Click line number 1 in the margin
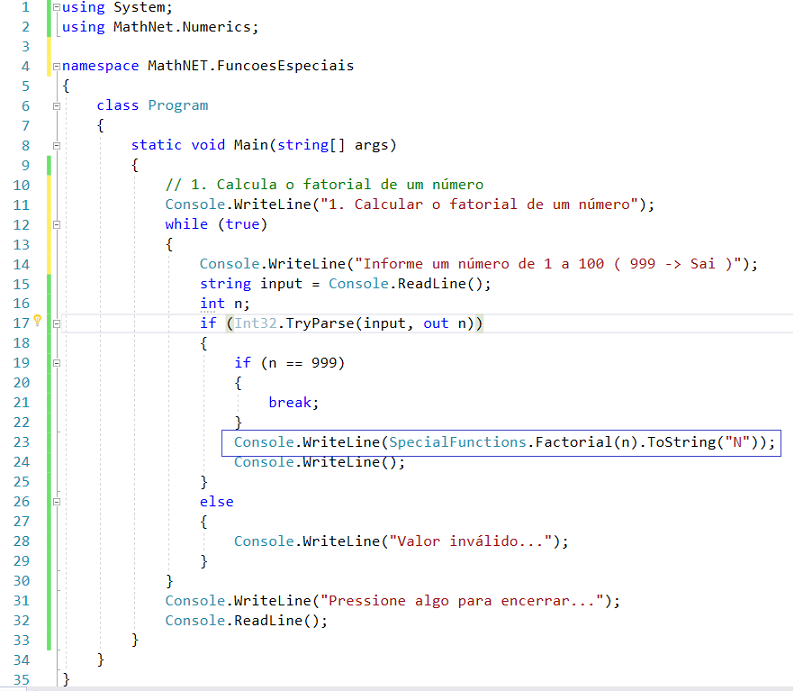The image size is (803, 691). (26, 7)
